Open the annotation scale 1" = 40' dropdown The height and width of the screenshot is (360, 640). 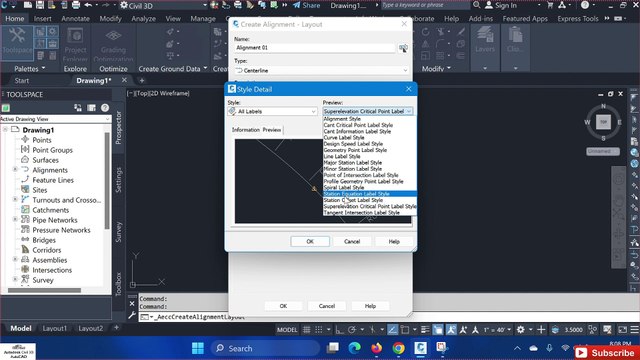tap(498, 329)
